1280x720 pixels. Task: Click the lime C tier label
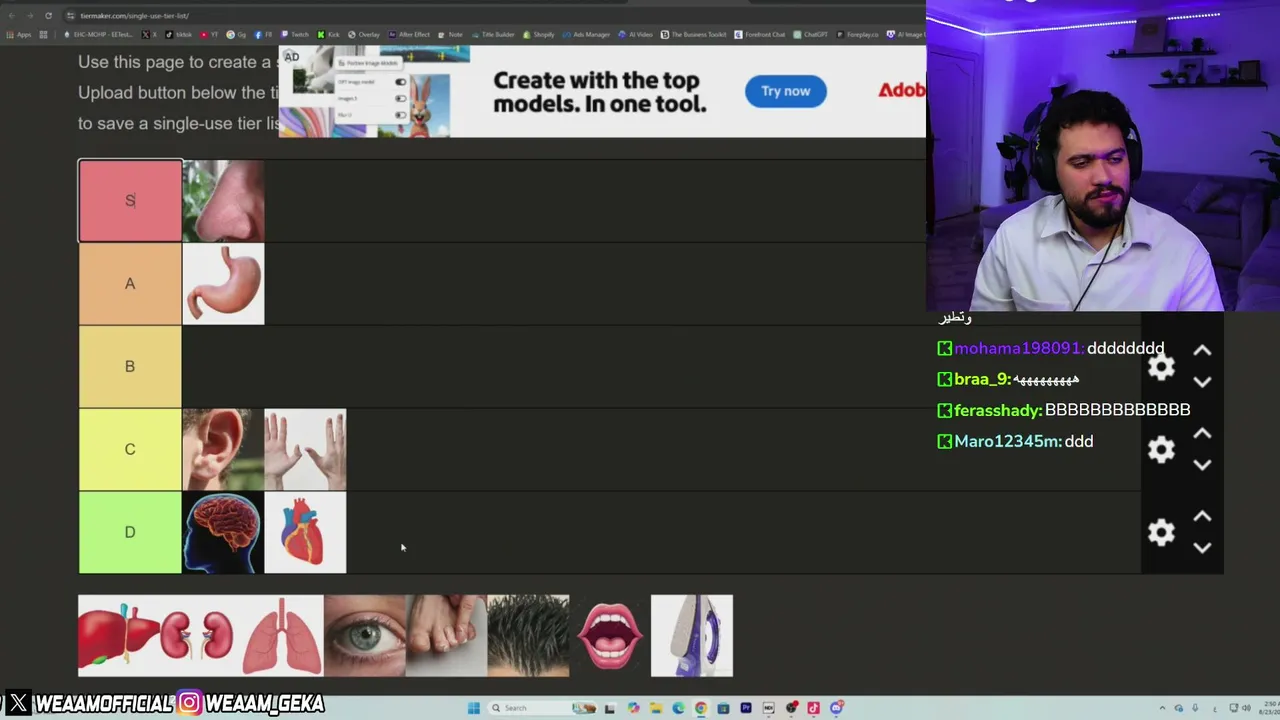pyautogui.click(x=130, y=450)
